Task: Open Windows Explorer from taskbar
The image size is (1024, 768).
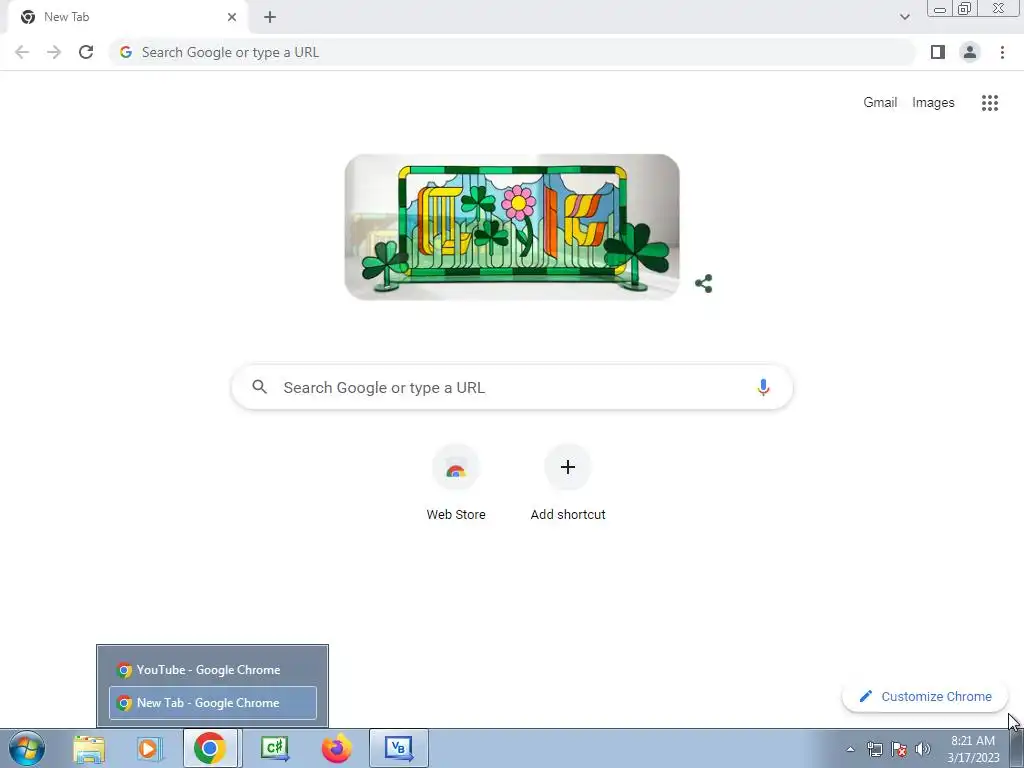Action: click(89, 748)
